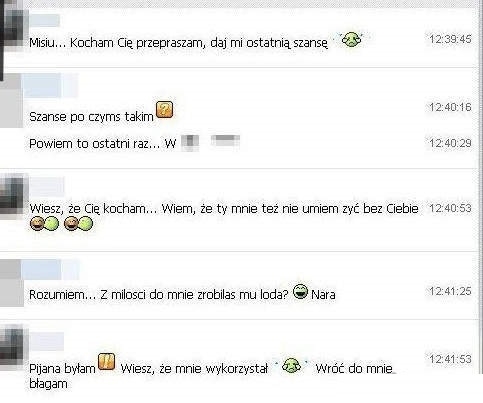Click the blurred sender name above 'Szanse po czyms'
Screen dimensions: 483x403
tap(51, 85)
